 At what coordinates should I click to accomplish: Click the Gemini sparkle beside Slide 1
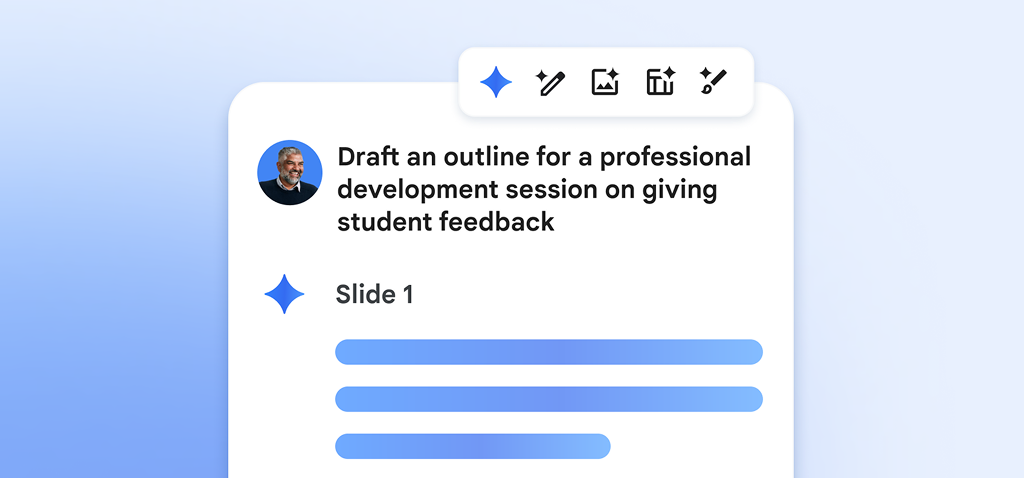click(x=284, y=294)
